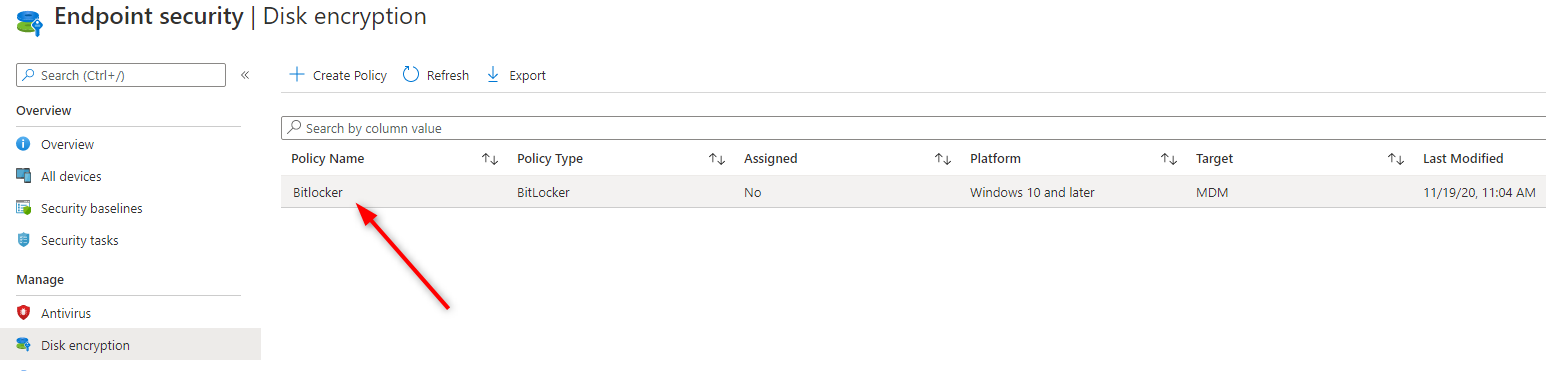
Task: Focus the Search by column value field
Action: tap(914, 128)
